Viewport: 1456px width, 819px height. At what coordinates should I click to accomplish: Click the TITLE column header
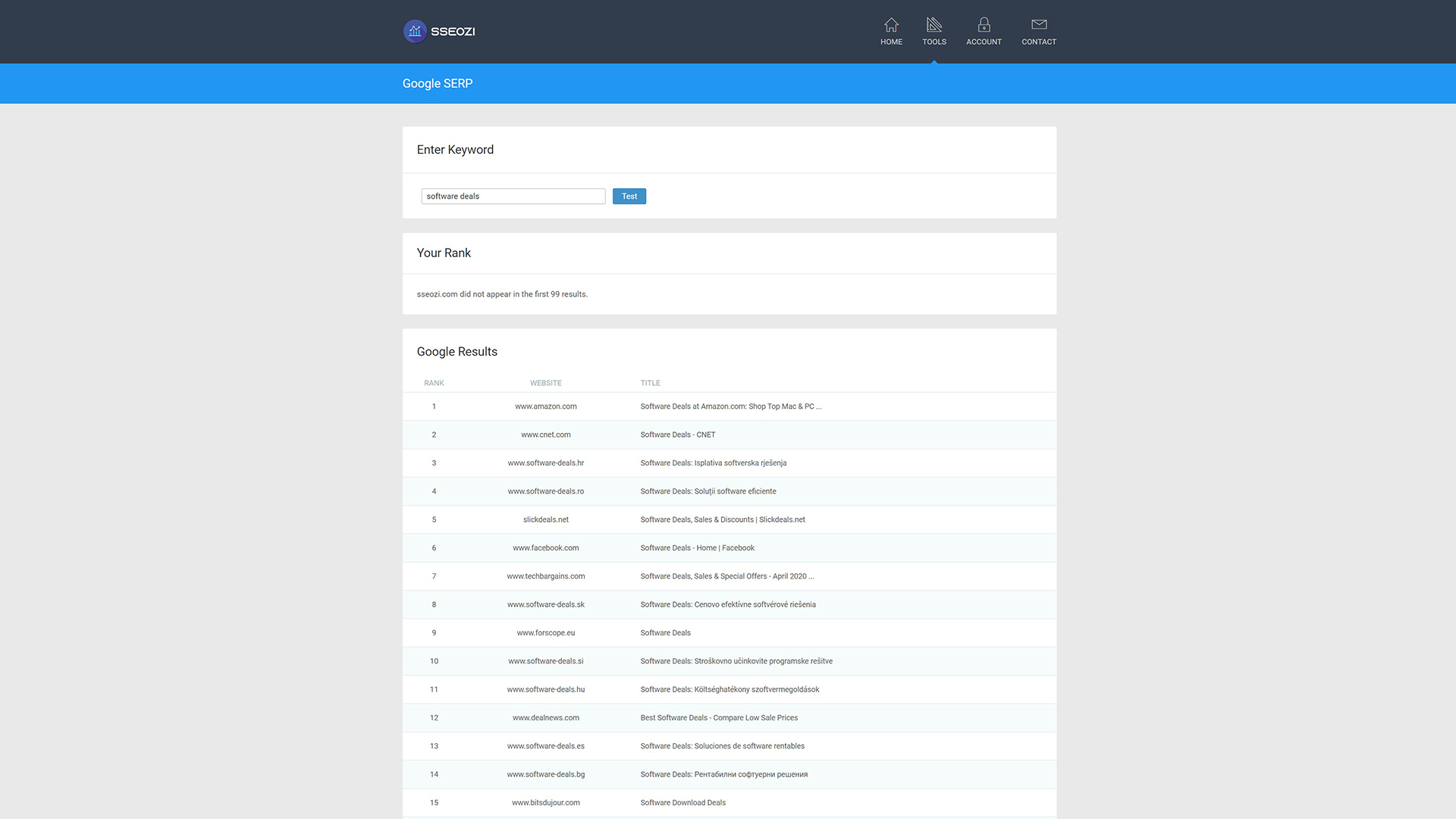(650, 383)
